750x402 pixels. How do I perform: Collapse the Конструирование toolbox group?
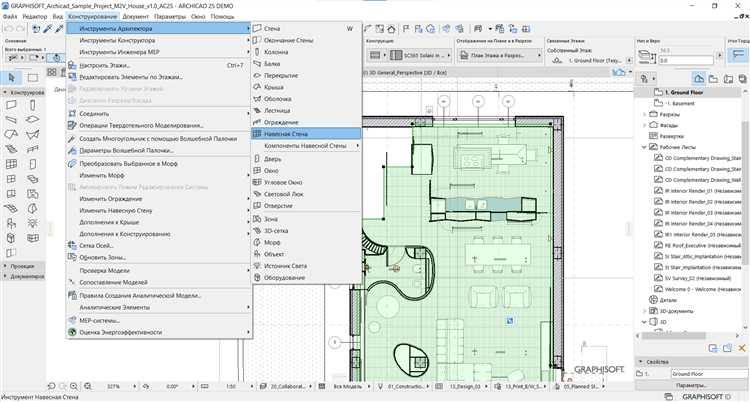tap(5, 92)
